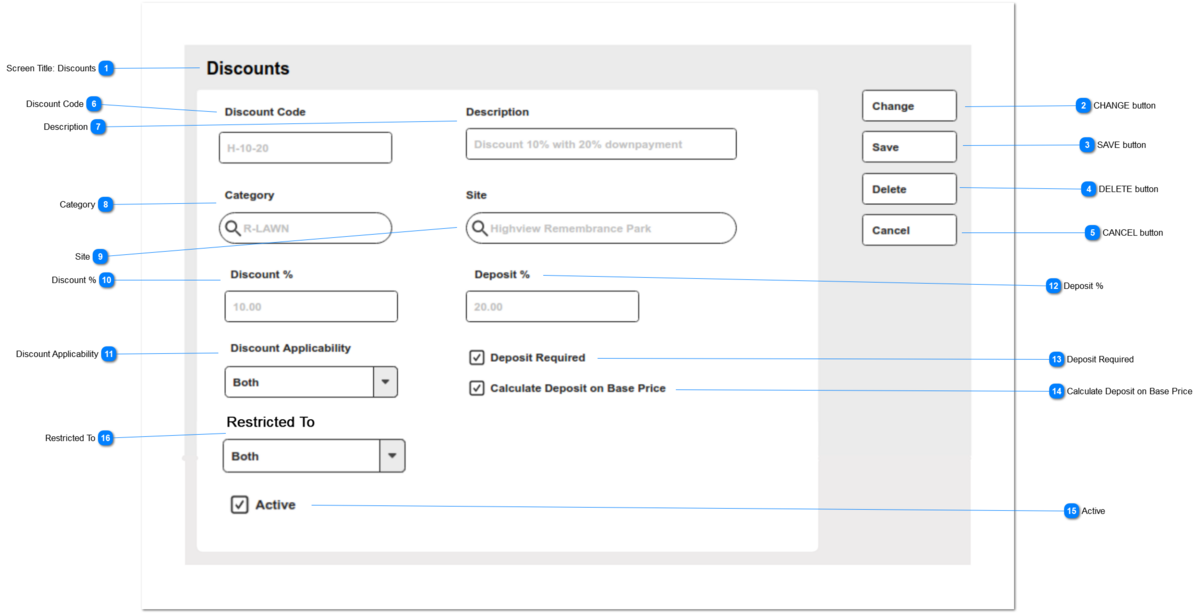Viewport: 1201px width, 614px height.
Task: Open the Discount Applicability dropdown arrow
Action: click(x=385, y=382)
